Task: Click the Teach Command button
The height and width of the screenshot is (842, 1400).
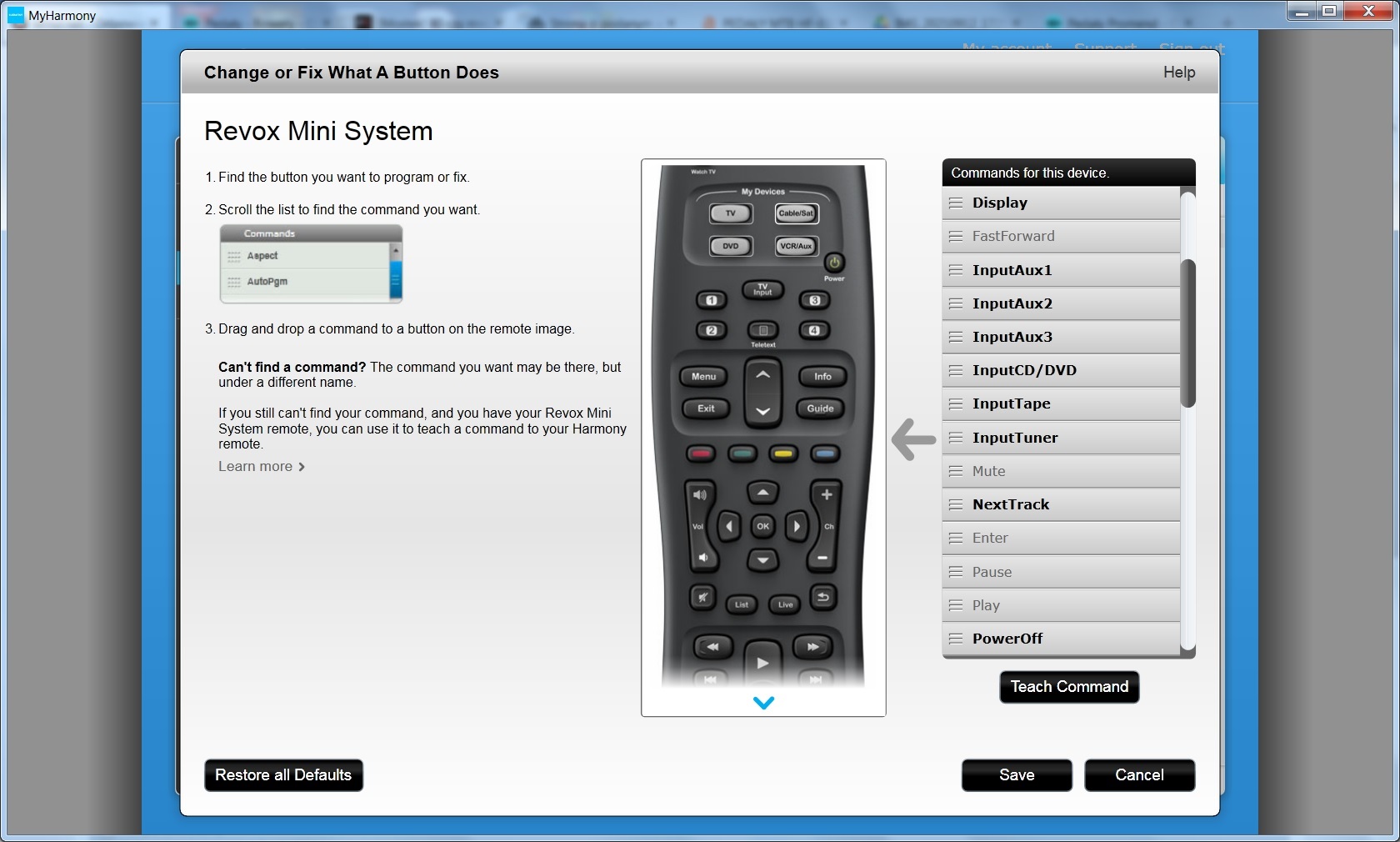Action: pyautogui.click(x=1069, y=687)
